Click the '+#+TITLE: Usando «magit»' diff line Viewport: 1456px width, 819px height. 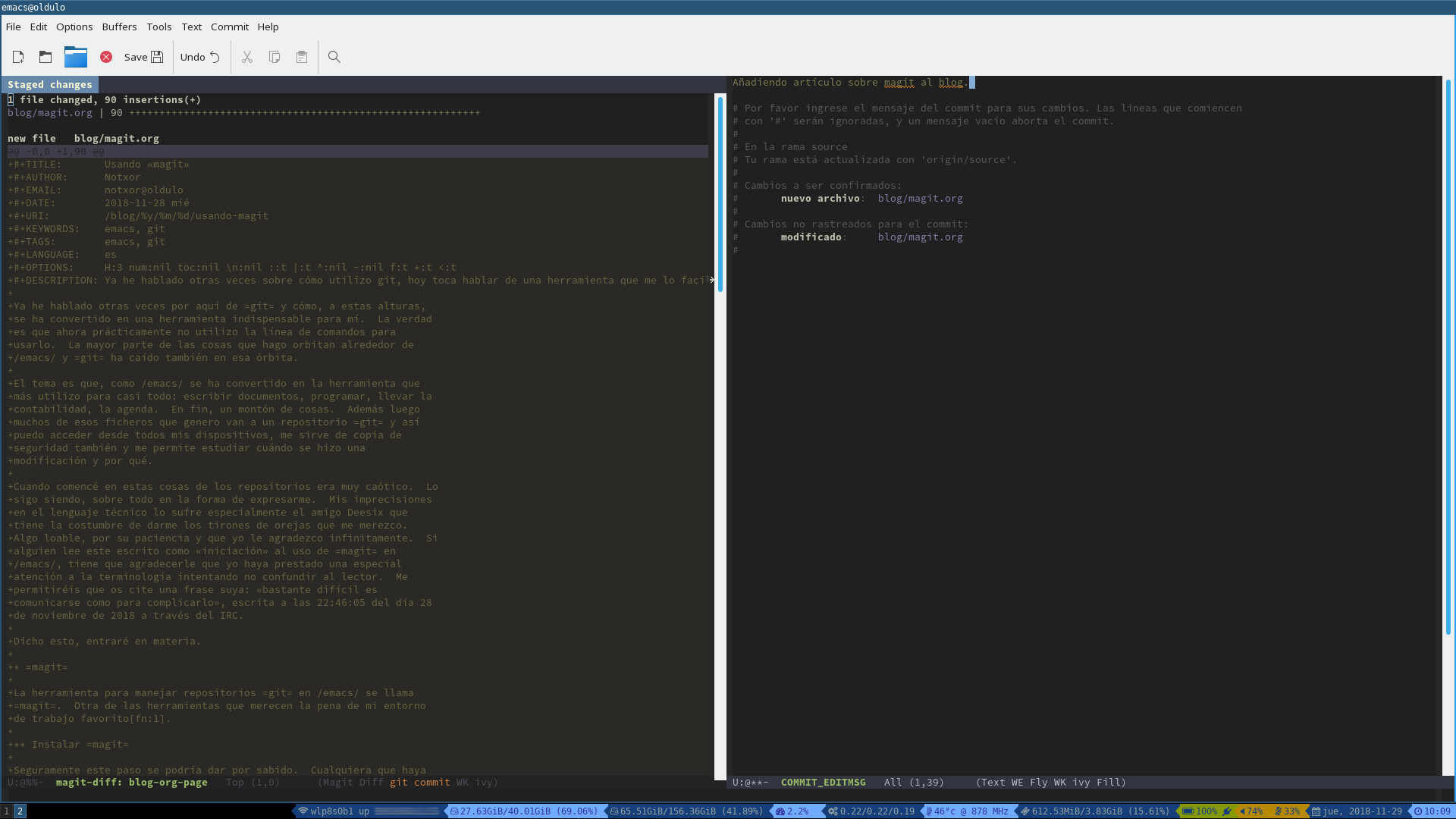(x=99, y=165)
